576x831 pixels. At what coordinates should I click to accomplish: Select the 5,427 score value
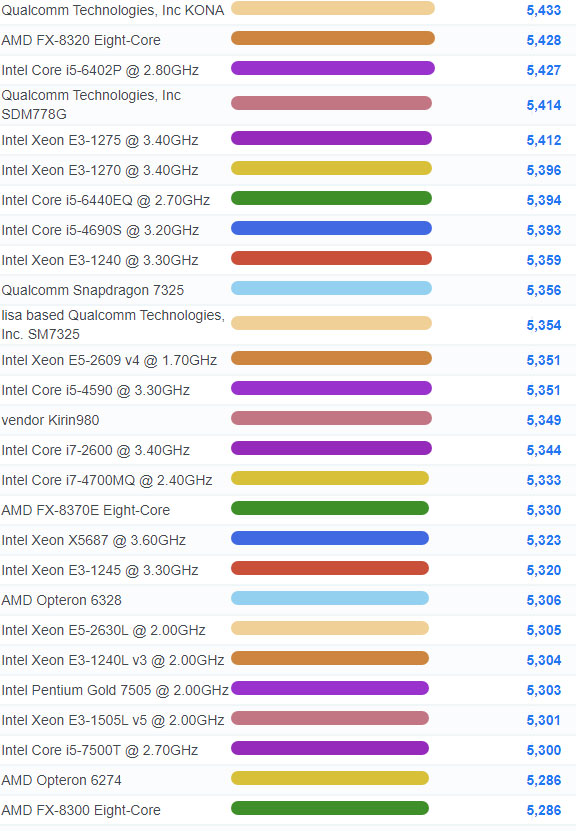coord(544,70)
